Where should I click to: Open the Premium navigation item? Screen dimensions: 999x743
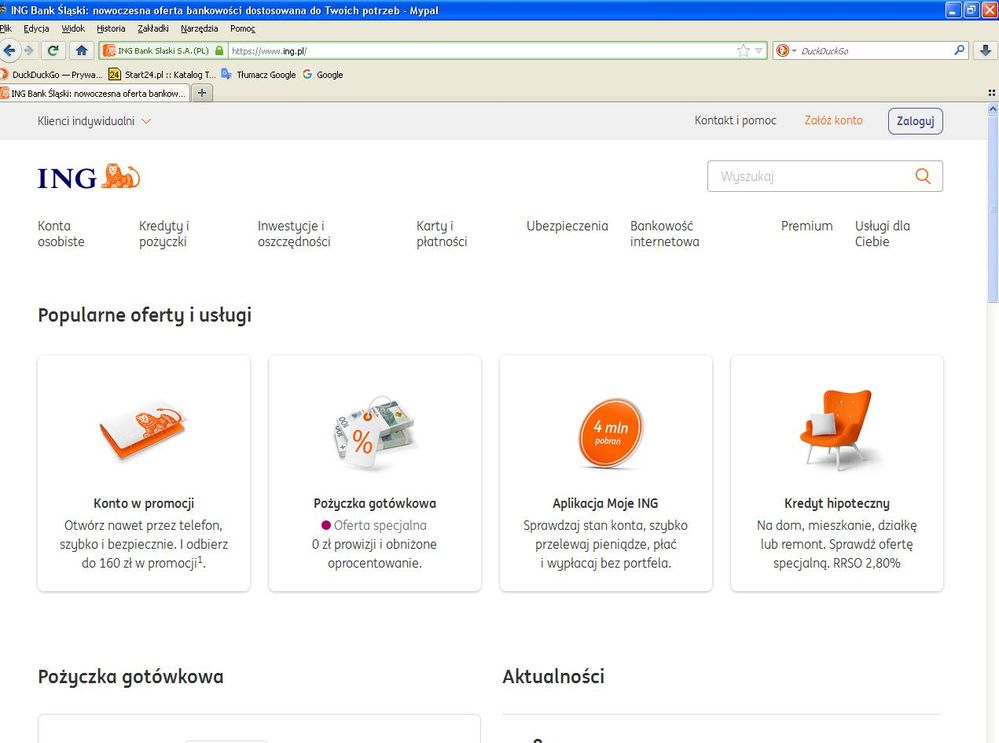[807, 226]
